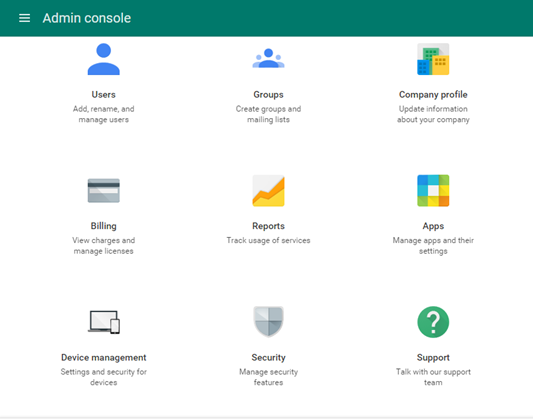Open the Security title text

pyautogui.click(x=269, y=357)
